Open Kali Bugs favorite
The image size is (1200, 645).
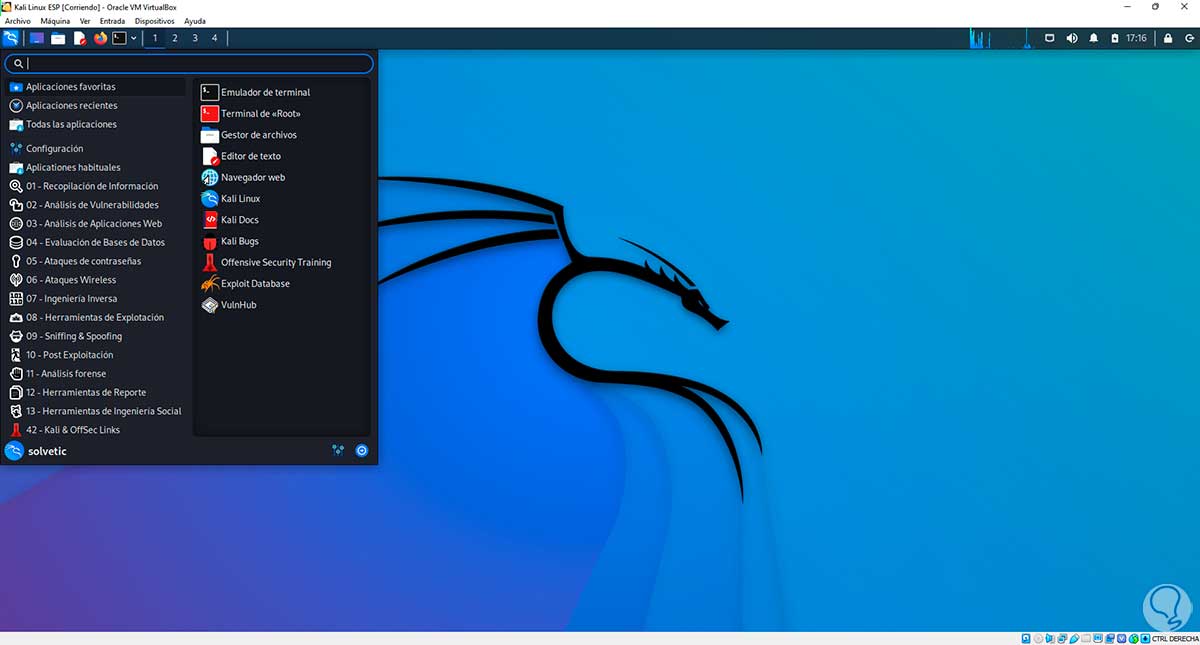(x=283, y=241)
